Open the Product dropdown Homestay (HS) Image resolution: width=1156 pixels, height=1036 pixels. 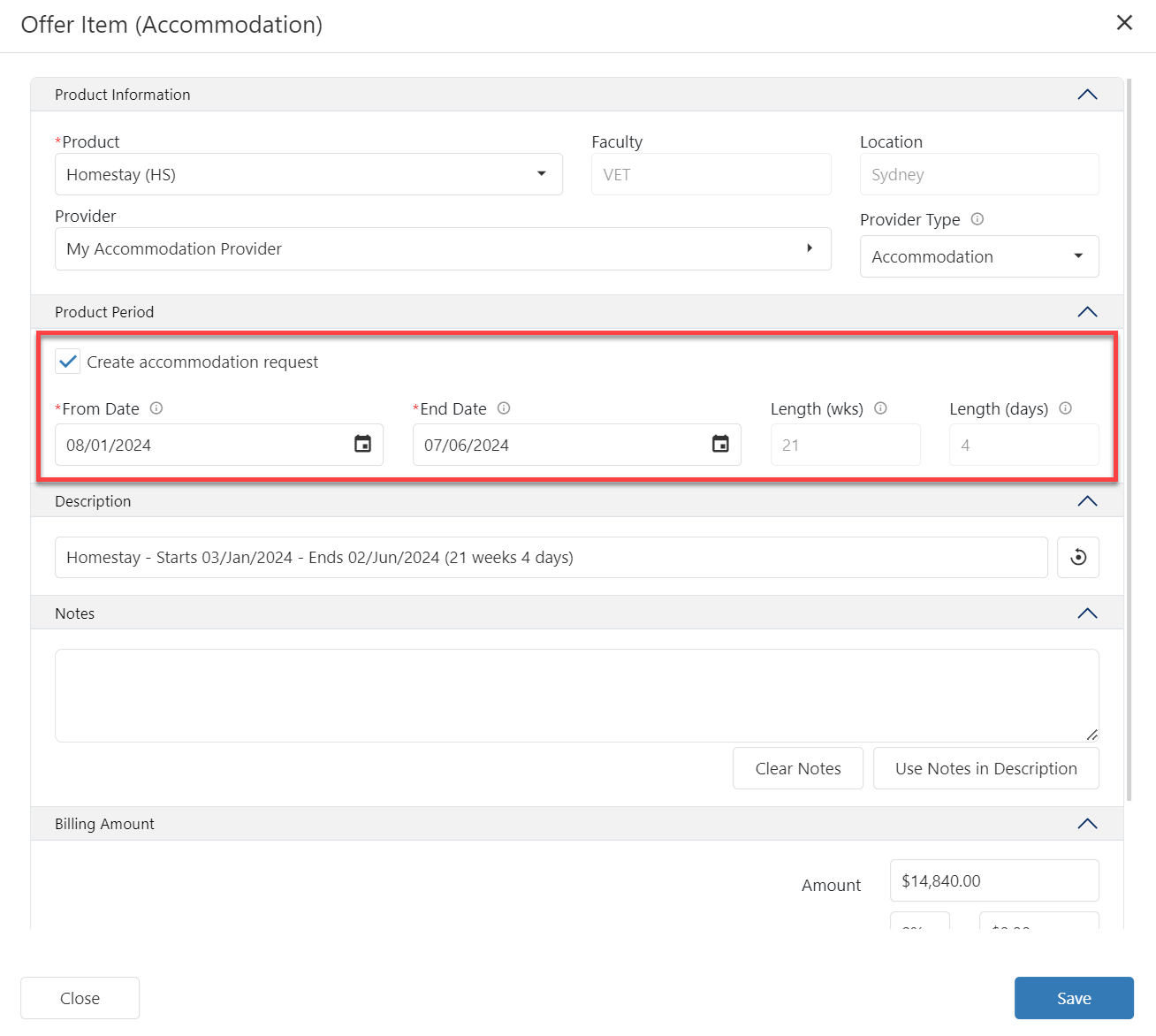point(308,174)
